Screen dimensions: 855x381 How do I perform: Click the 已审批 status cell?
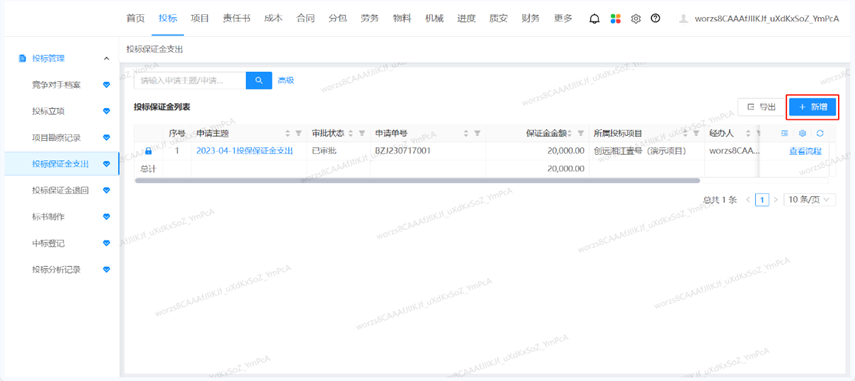click(x=323, y=150)
